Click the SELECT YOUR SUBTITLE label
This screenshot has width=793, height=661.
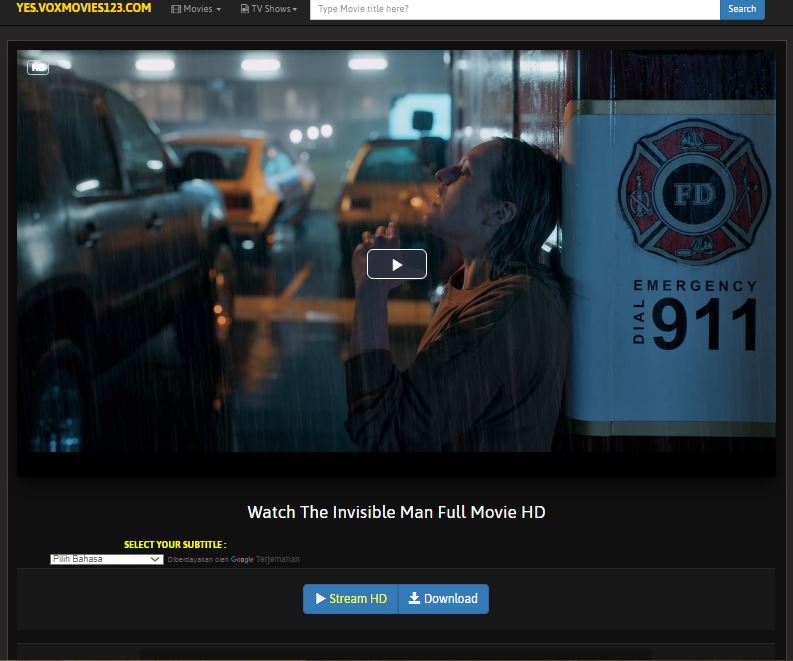175,544
